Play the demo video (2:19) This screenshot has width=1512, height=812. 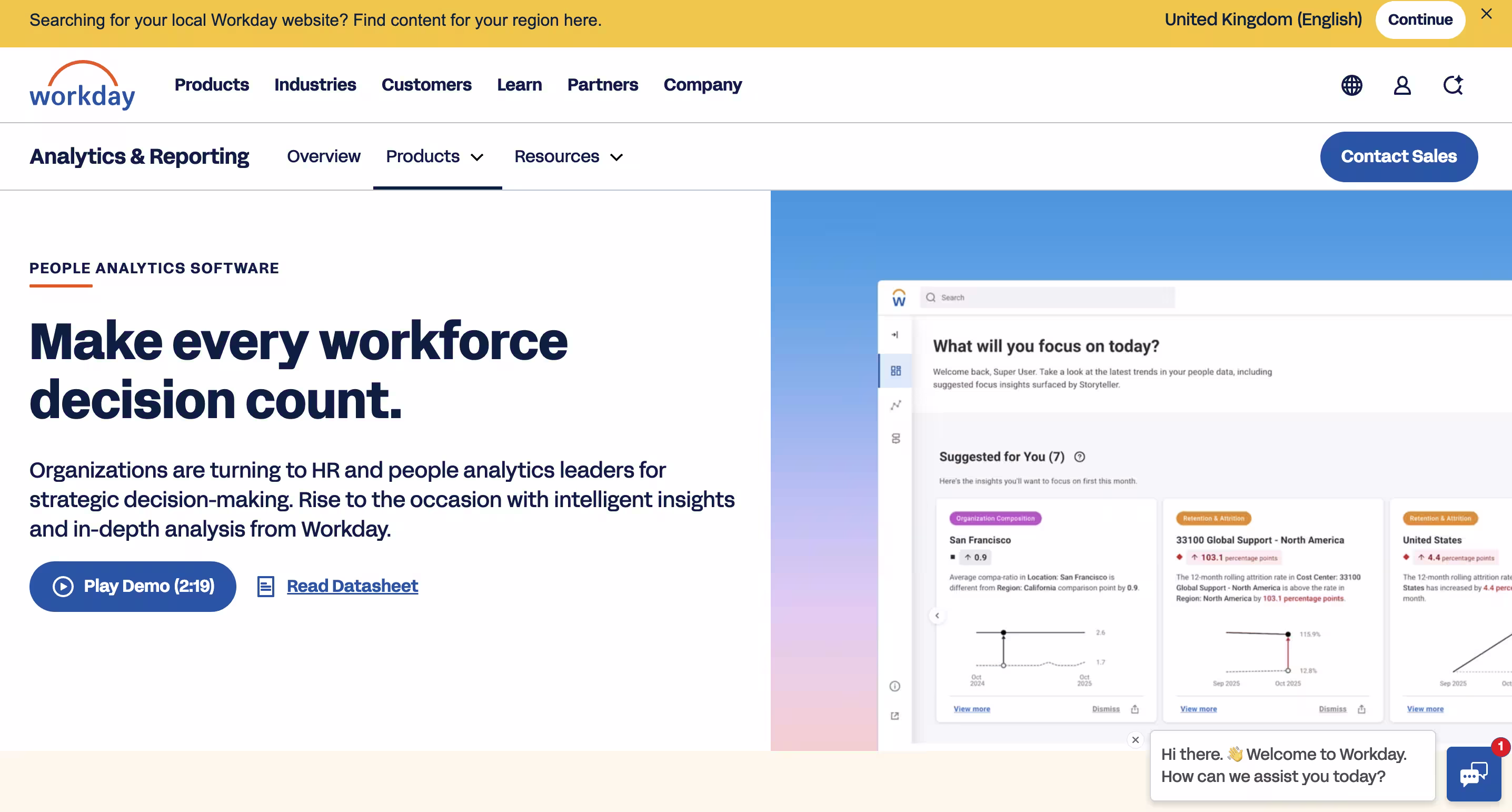click(x=133, y=586)
